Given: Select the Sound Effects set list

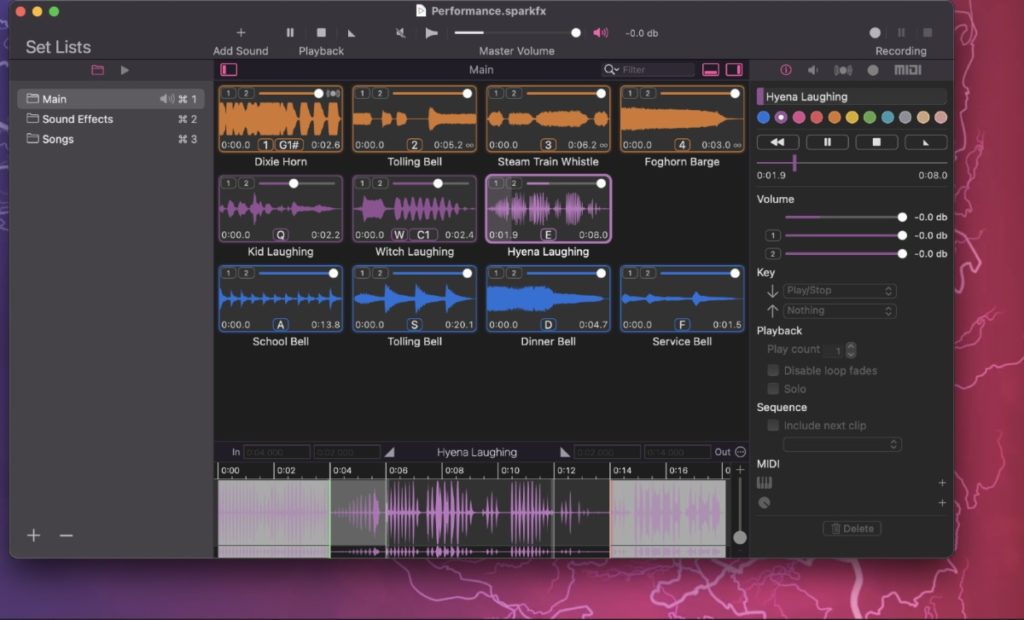Looking at the screenshot, I should tap(77, 119).
